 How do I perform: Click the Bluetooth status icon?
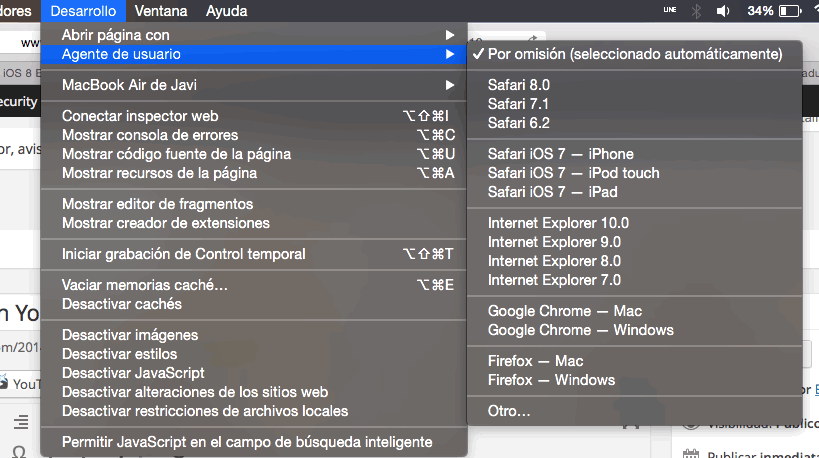696,11
